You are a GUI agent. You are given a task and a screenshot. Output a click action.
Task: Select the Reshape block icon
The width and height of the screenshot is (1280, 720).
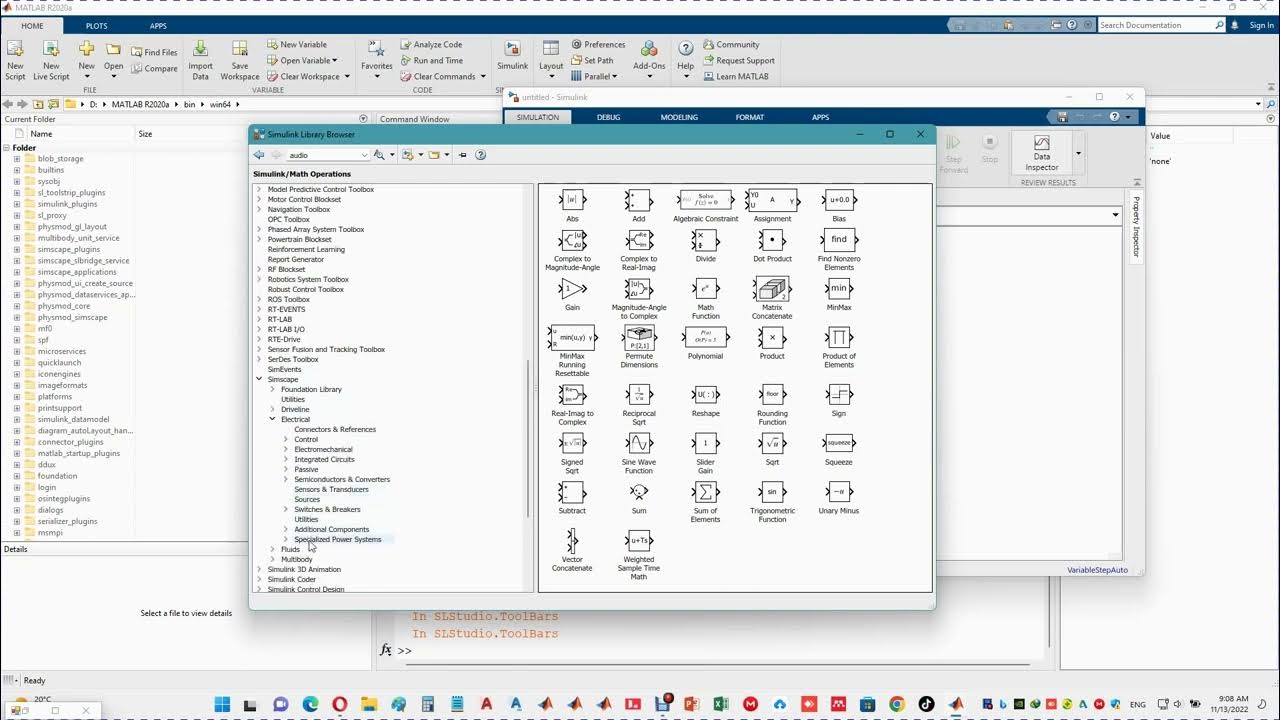(x=705, y=394)
